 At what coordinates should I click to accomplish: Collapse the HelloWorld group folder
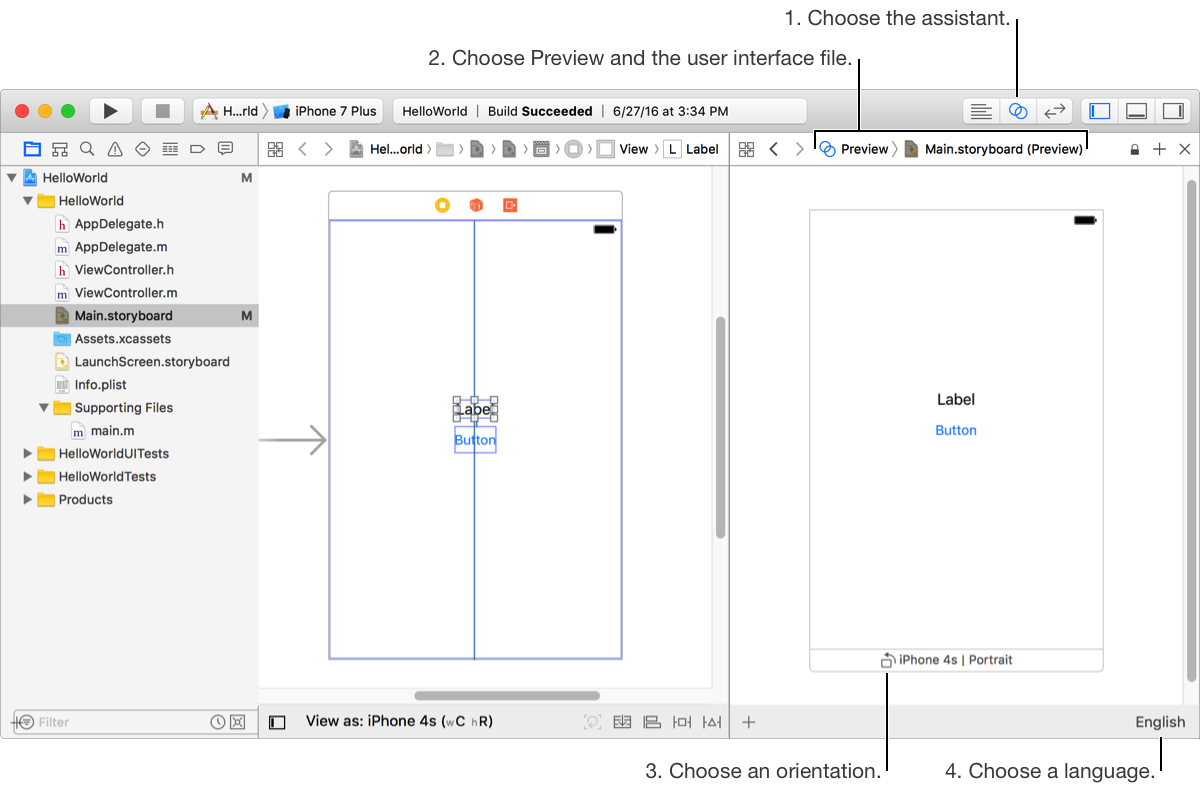click(x=28, y=201)
